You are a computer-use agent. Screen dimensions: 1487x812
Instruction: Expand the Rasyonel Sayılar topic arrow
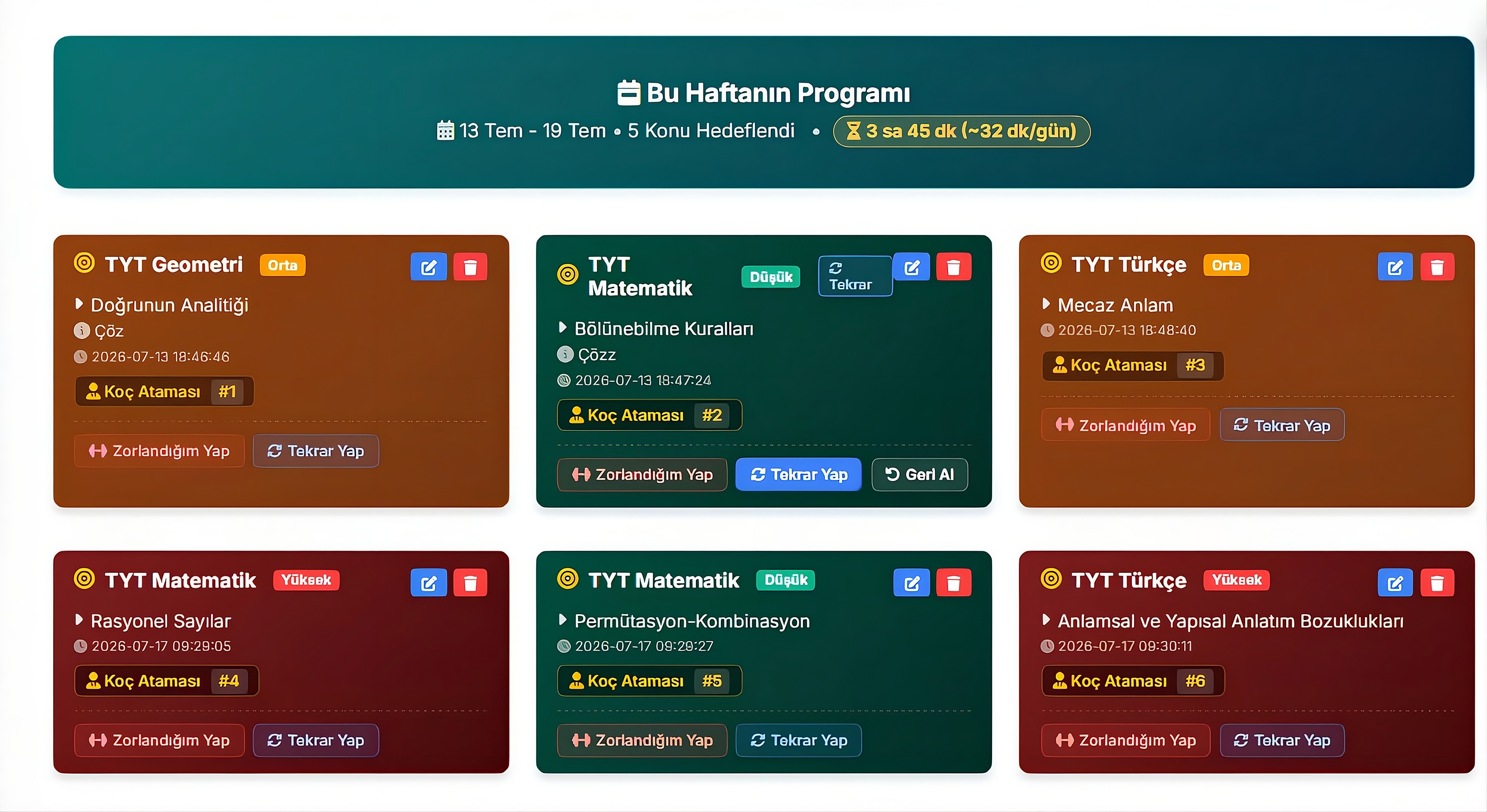point(79,620)
